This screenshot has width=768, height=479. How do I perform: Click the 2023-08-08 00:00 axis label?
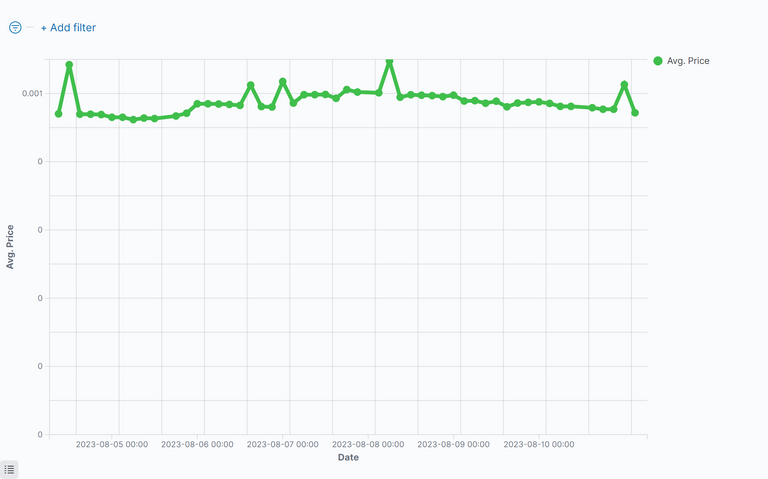coord(368,444)
